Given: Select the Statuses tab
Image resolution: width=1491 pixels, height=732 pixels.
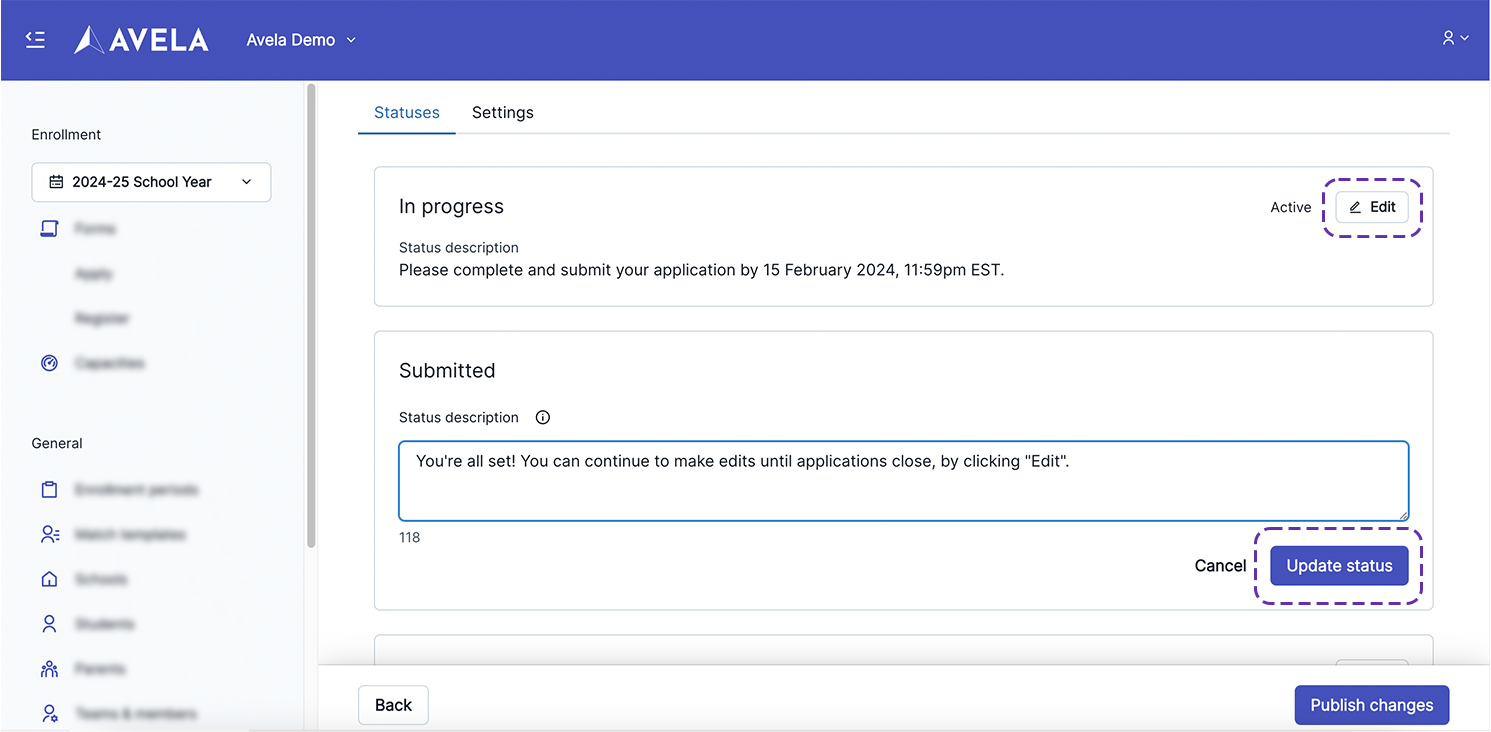Looking at the screenshot, I should point(406,113).
